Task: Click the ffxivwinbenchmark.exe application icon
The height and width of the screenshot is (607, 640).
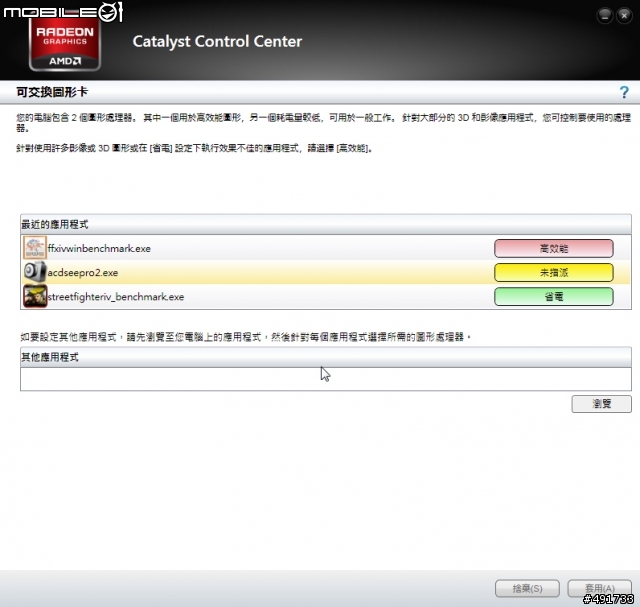Action: click(35, 248)
